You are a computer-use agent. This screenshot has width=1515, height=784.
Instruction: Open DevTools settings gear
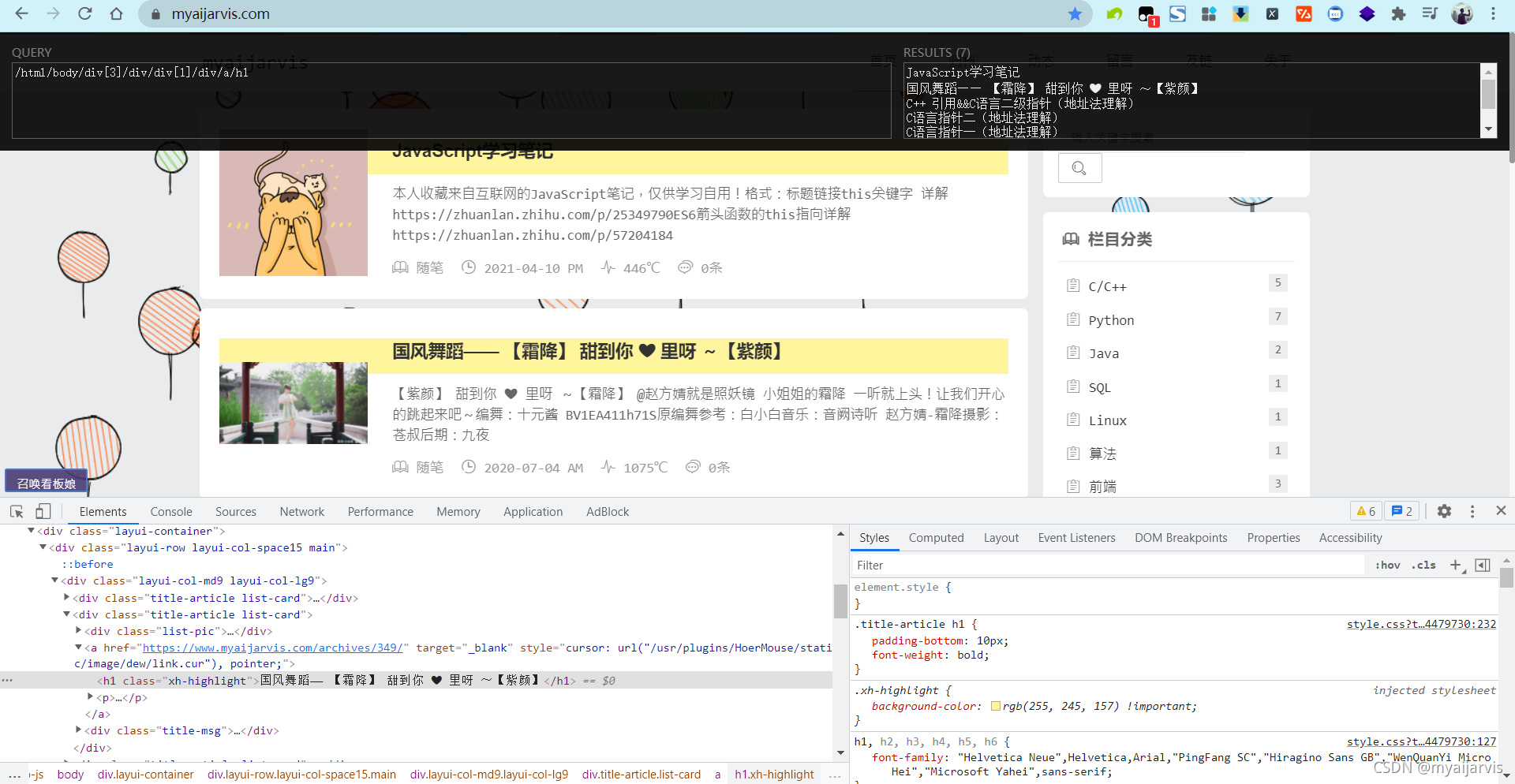[1445, 511]
